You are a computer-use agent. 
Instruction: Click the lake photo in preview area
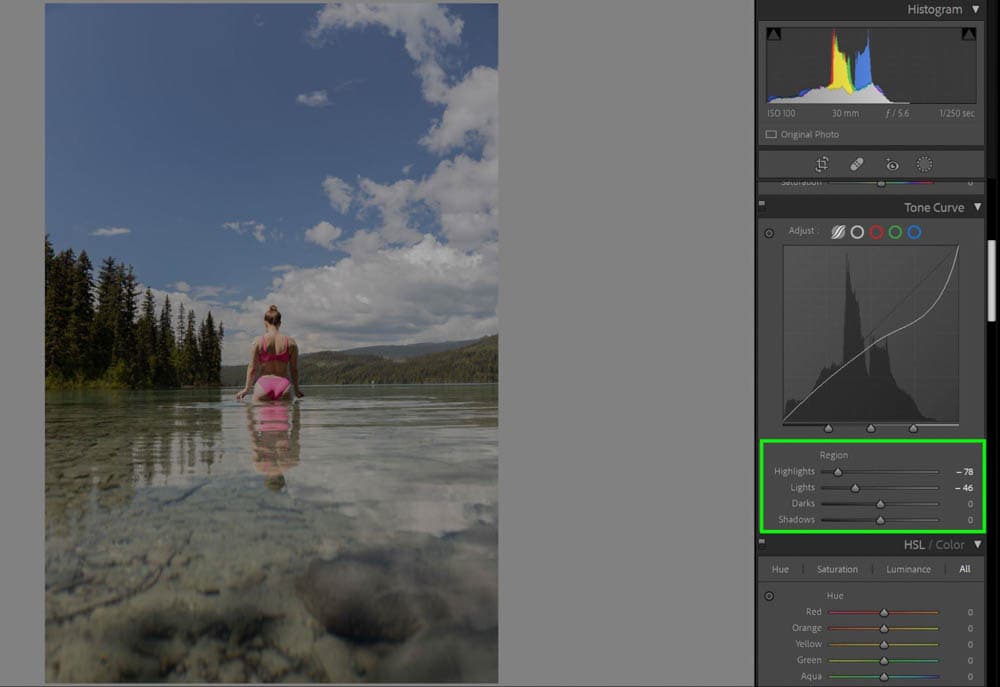[271, 343]
